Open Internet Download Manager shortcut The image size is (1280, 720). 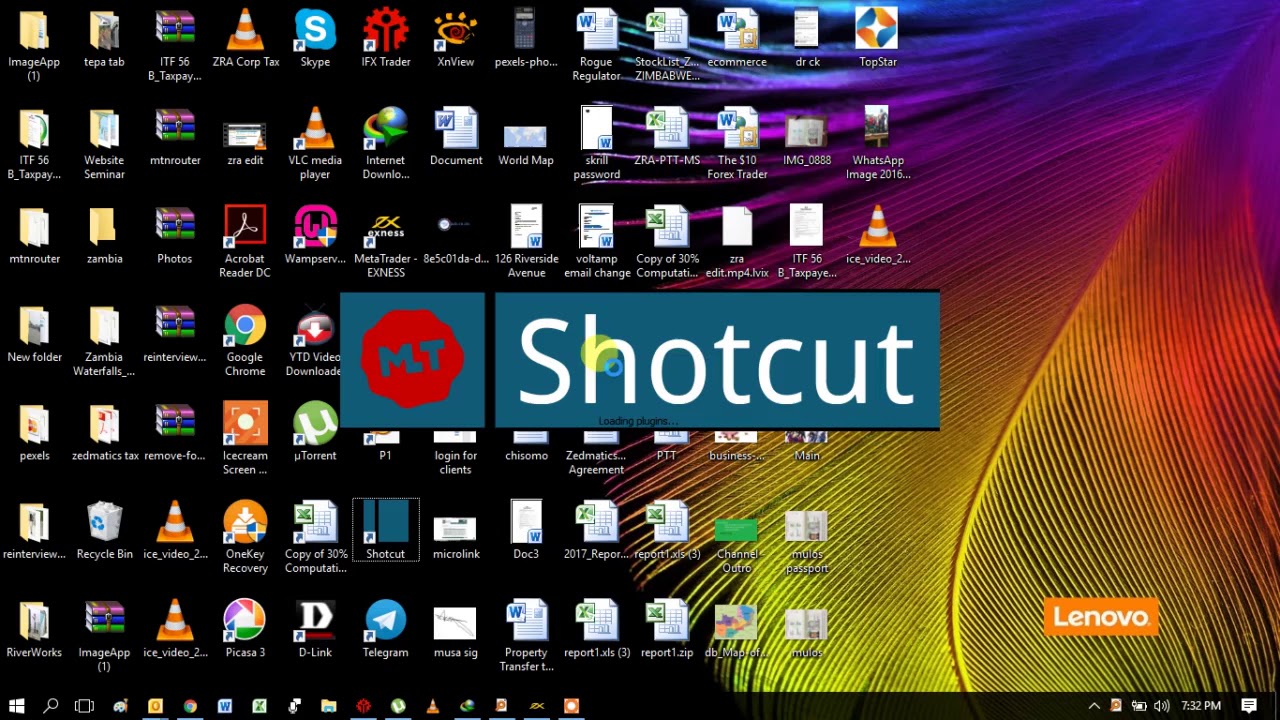tap(386, 143)
